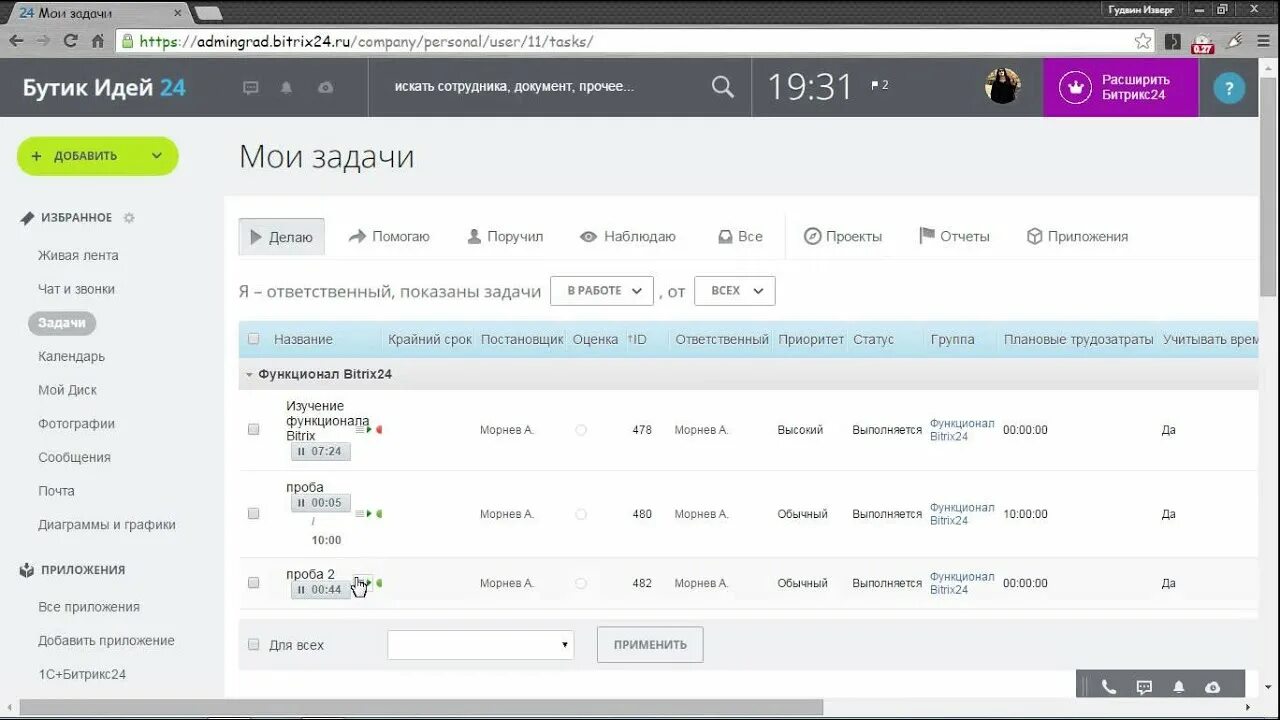This screenshot has height=720, width=1280.
Task: Check the box for task проба
Action: click(x=253, y=513)
